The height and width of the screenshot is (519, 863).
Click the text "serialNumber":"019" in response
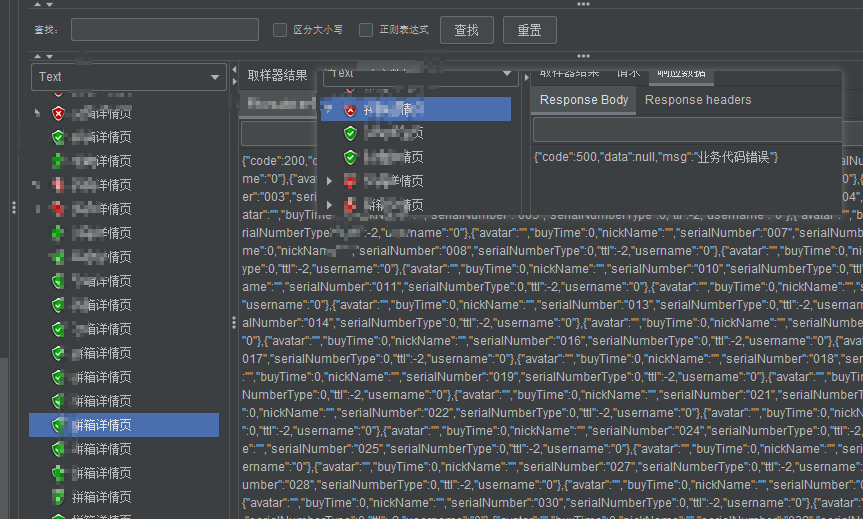click(x=461, y=377)
